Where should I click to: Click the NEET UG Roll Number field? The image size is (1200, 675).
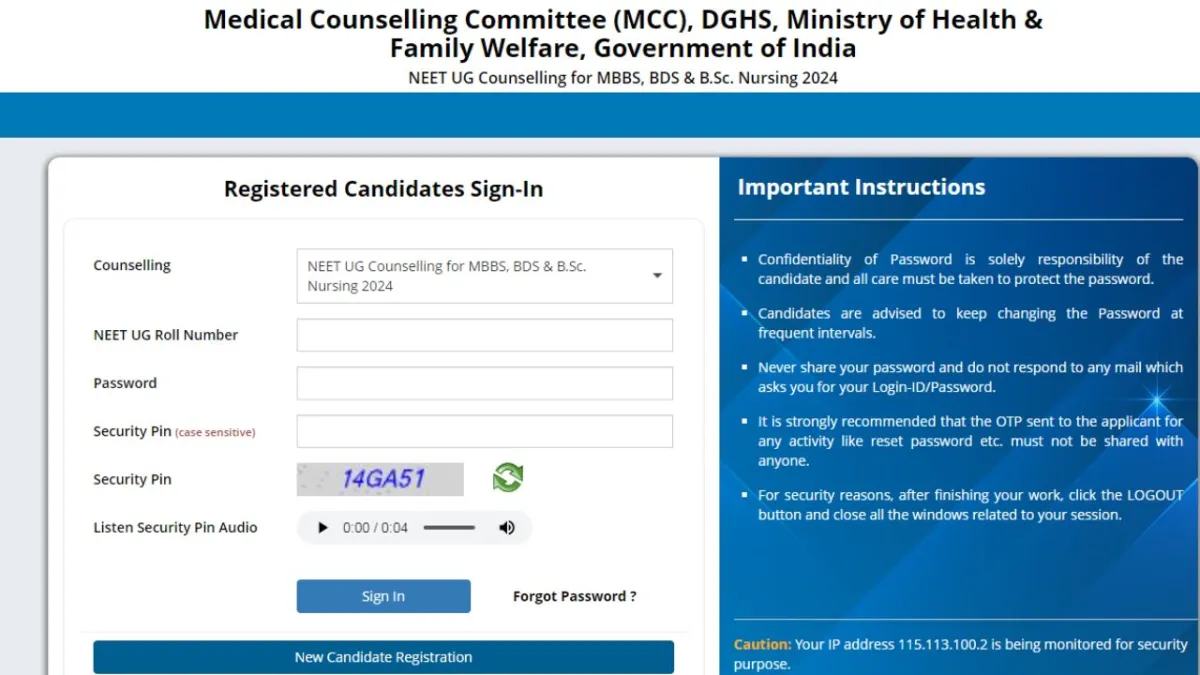[x=484, y=335]
